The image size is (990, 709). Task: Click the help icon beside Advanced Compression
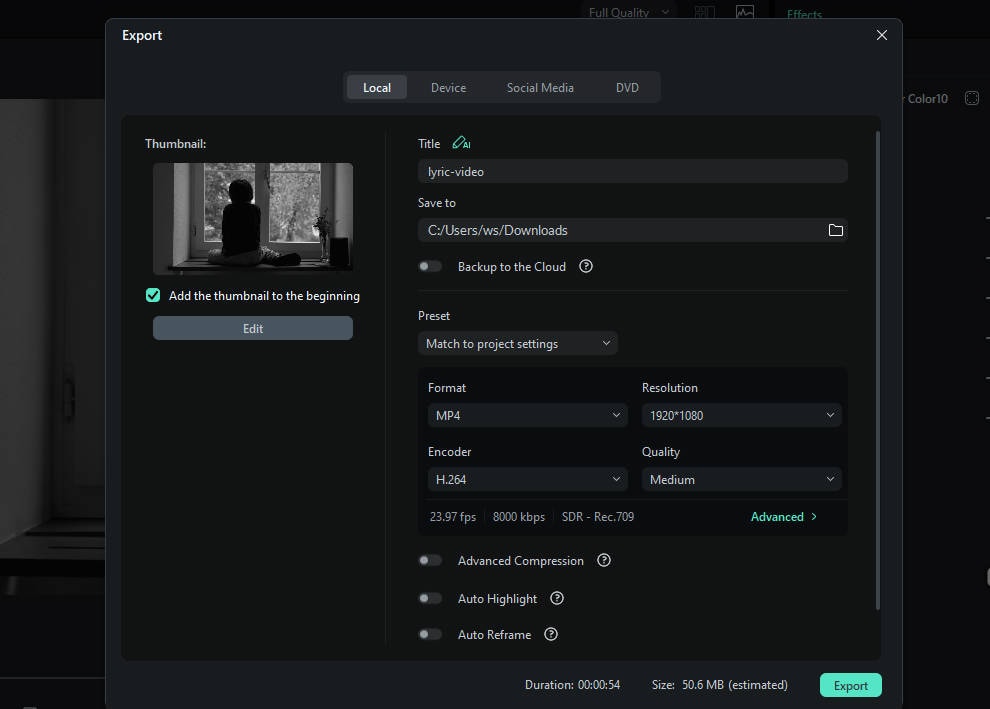click(x=603, y=561)
